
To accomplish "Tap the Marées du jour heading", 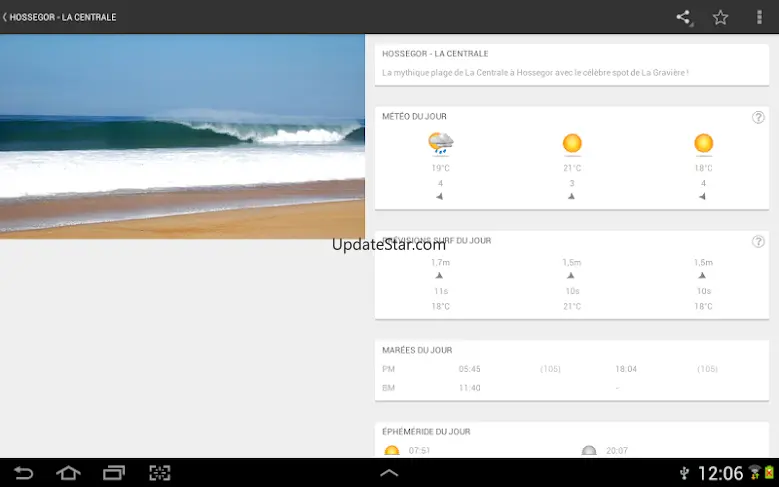I will 417,350.
